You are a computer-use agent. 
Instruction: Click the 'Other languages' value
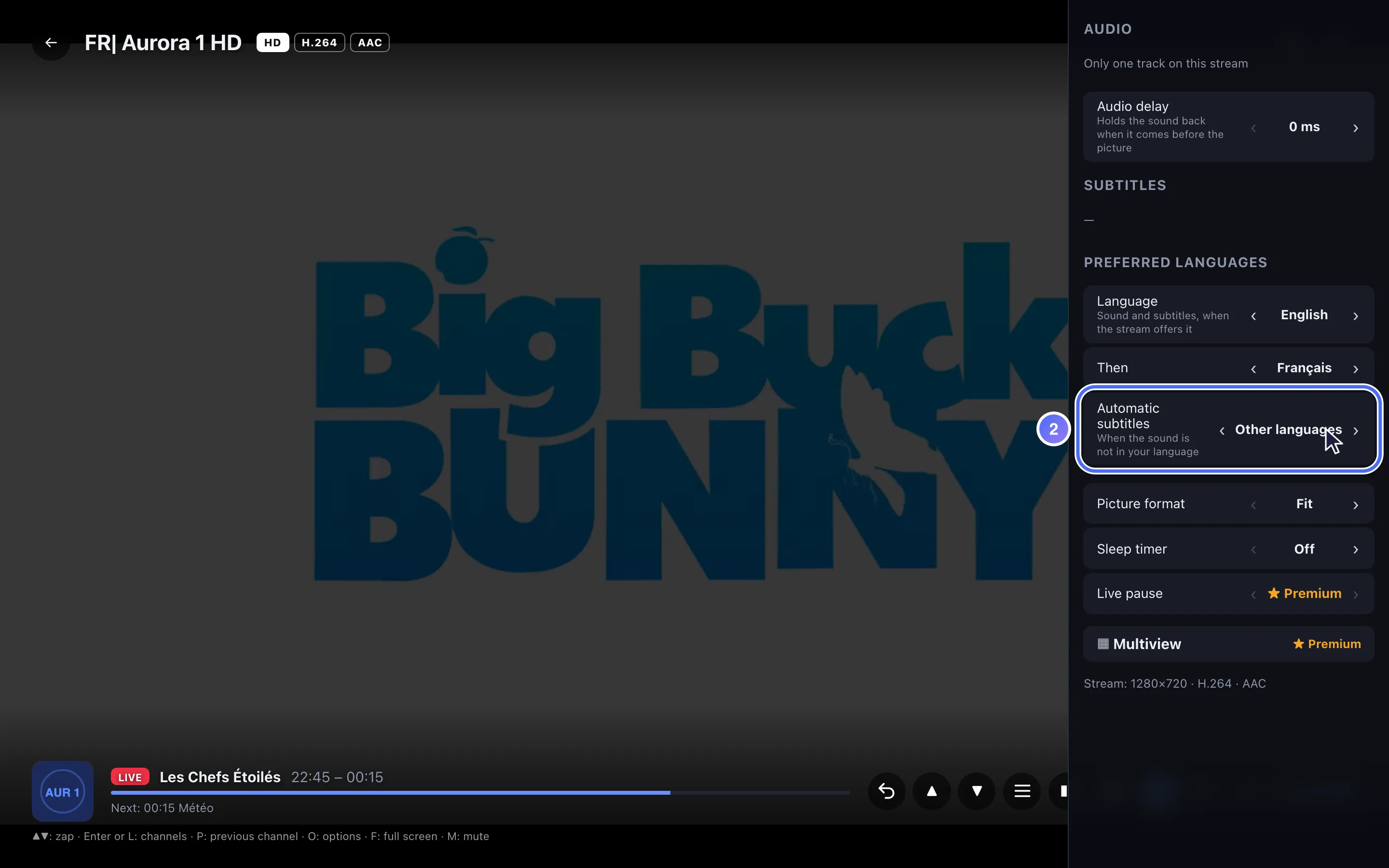click(x=1289, y=429)
